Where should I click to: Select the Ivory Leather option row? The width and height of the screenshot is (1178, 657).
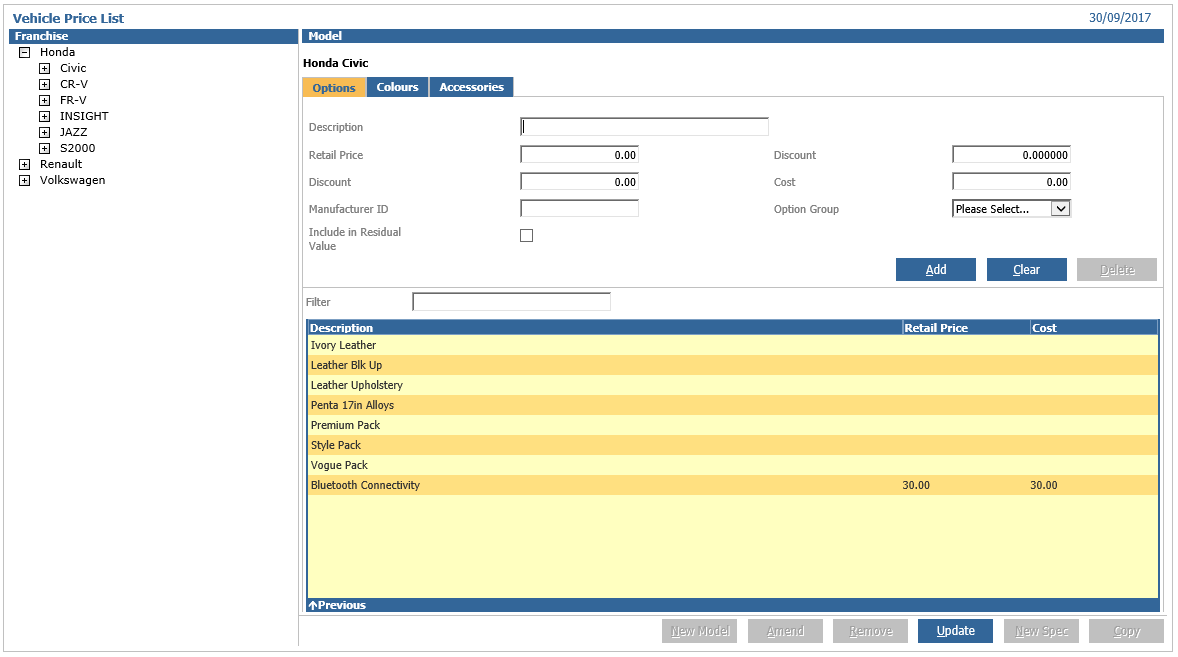(732, 345)
